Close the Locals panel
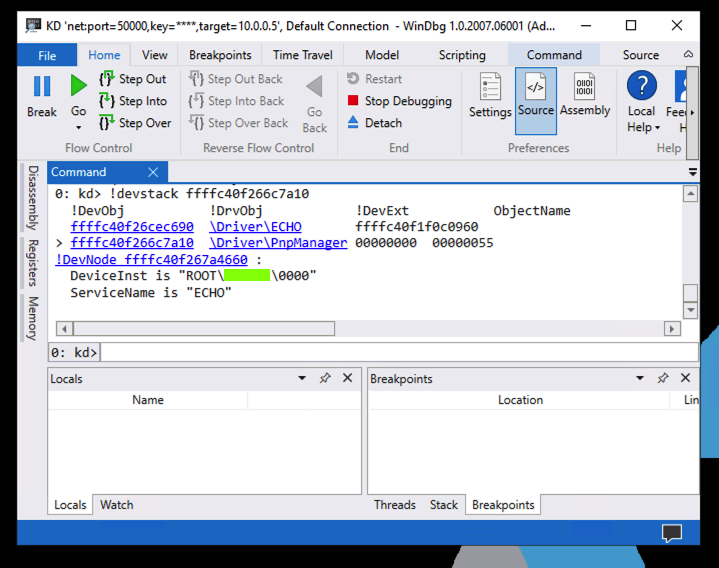The height and width of the screenshot is (568, 719). click(348, 378)
